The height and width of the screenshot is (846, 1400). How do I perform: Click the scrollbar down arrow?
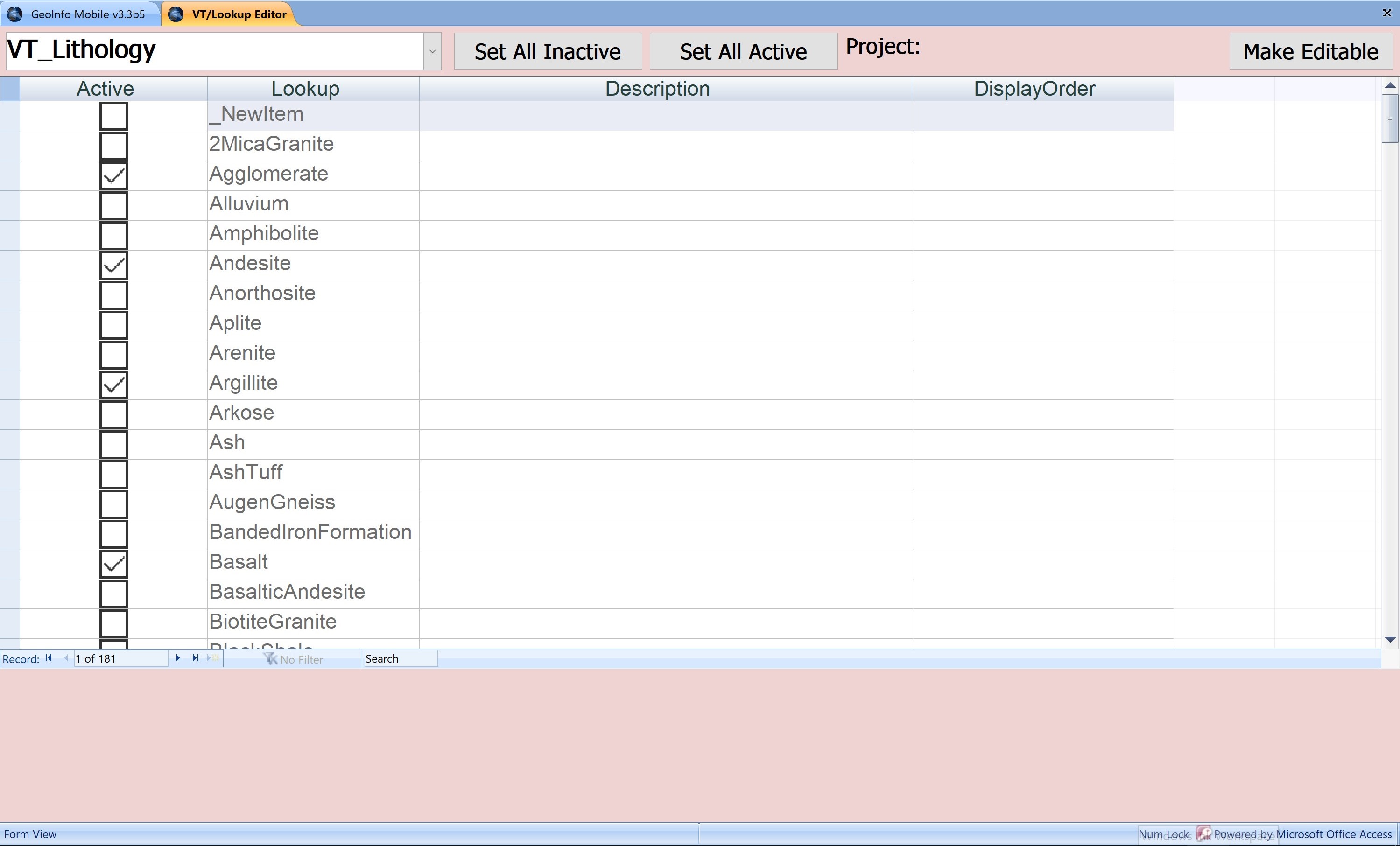click(1390, 640)
